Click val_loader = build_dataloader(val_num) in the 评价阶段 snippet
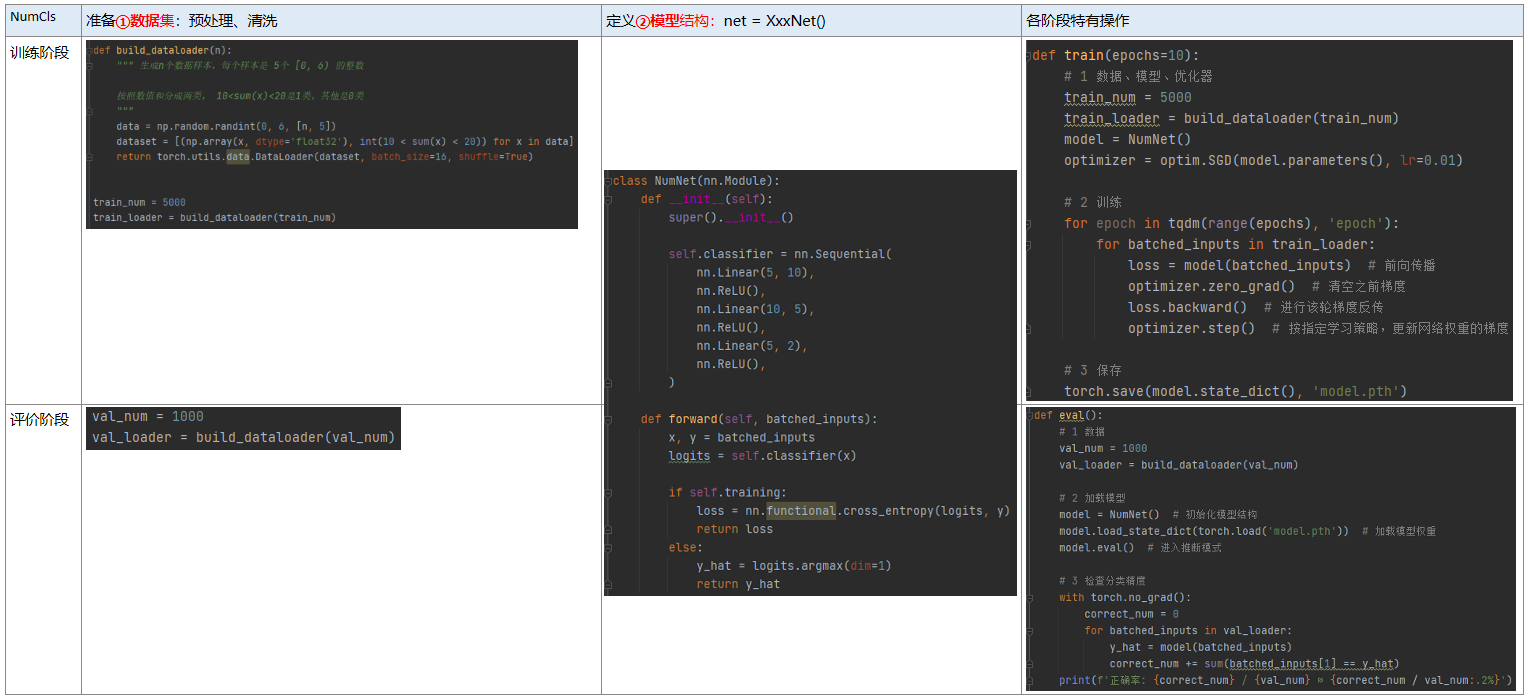Screen dimensions: 1528x699 pos(243,437)
